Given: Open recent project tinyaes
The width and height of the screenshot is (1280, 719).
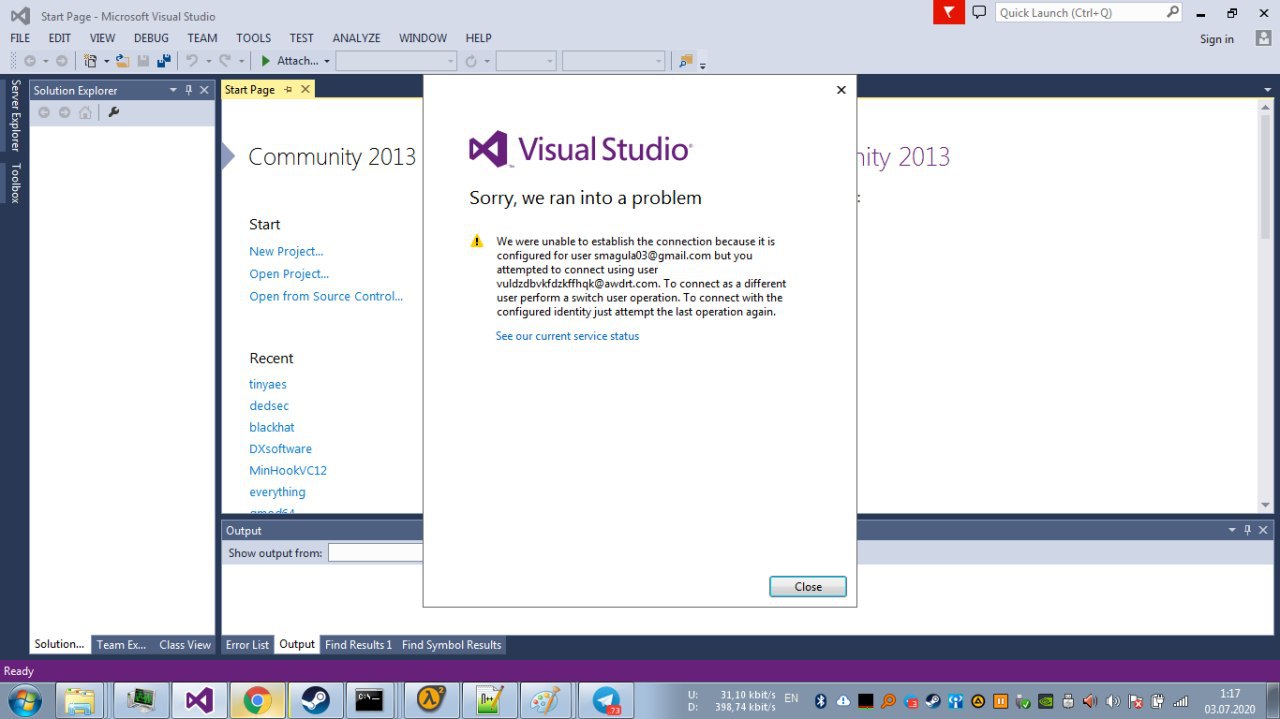Looking at the screenshot, I should tap(268, 384).
